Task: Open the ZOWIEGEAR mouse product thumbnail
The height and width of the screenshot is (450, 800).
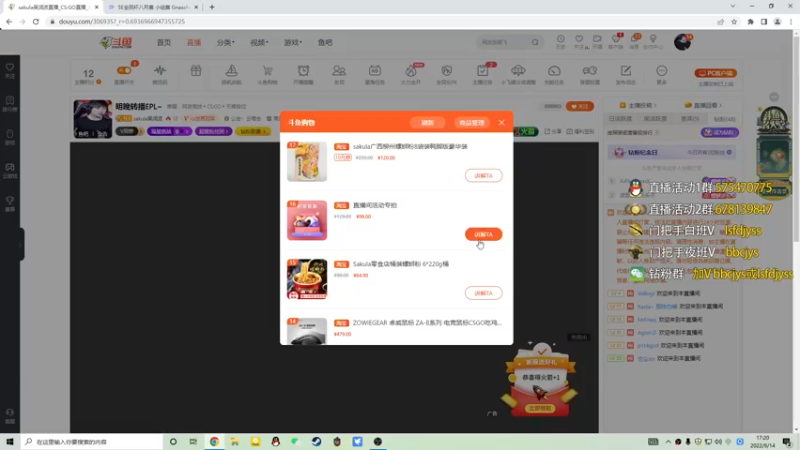Action: (307, 331)
